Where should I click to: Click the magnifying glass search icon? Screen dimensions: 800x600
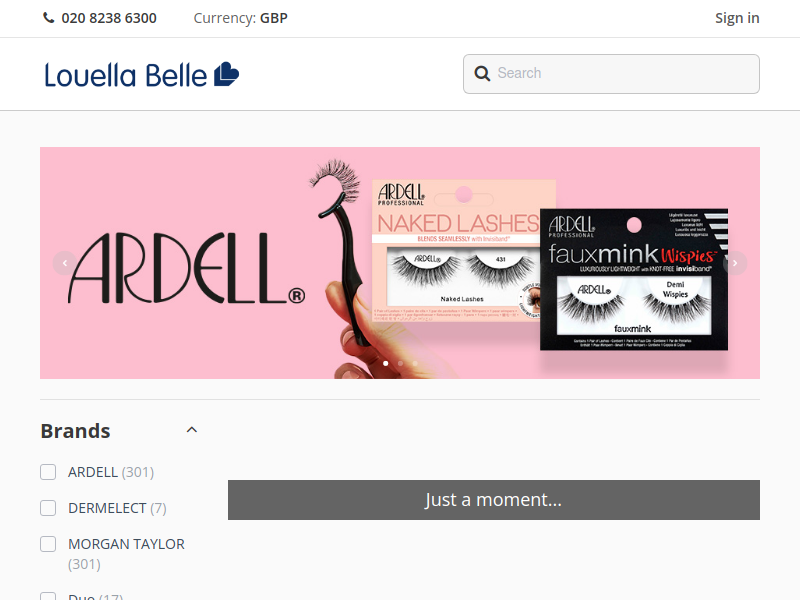(482, 73)
